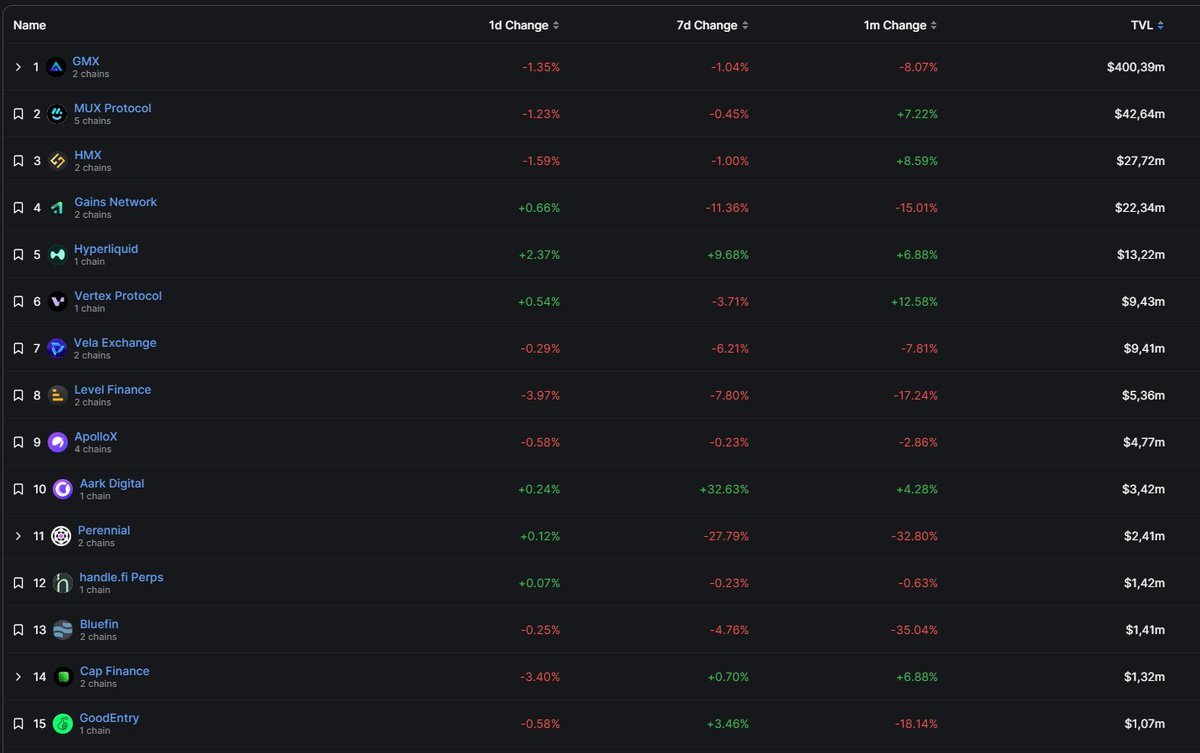Click the Vela Exchange logo icon
The image size is (1200, 753).
(57, 348)
